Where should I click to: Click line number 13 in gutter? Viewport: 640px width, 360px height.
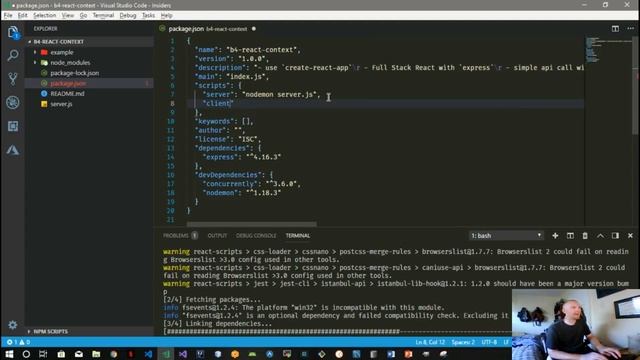click(171, 148)
